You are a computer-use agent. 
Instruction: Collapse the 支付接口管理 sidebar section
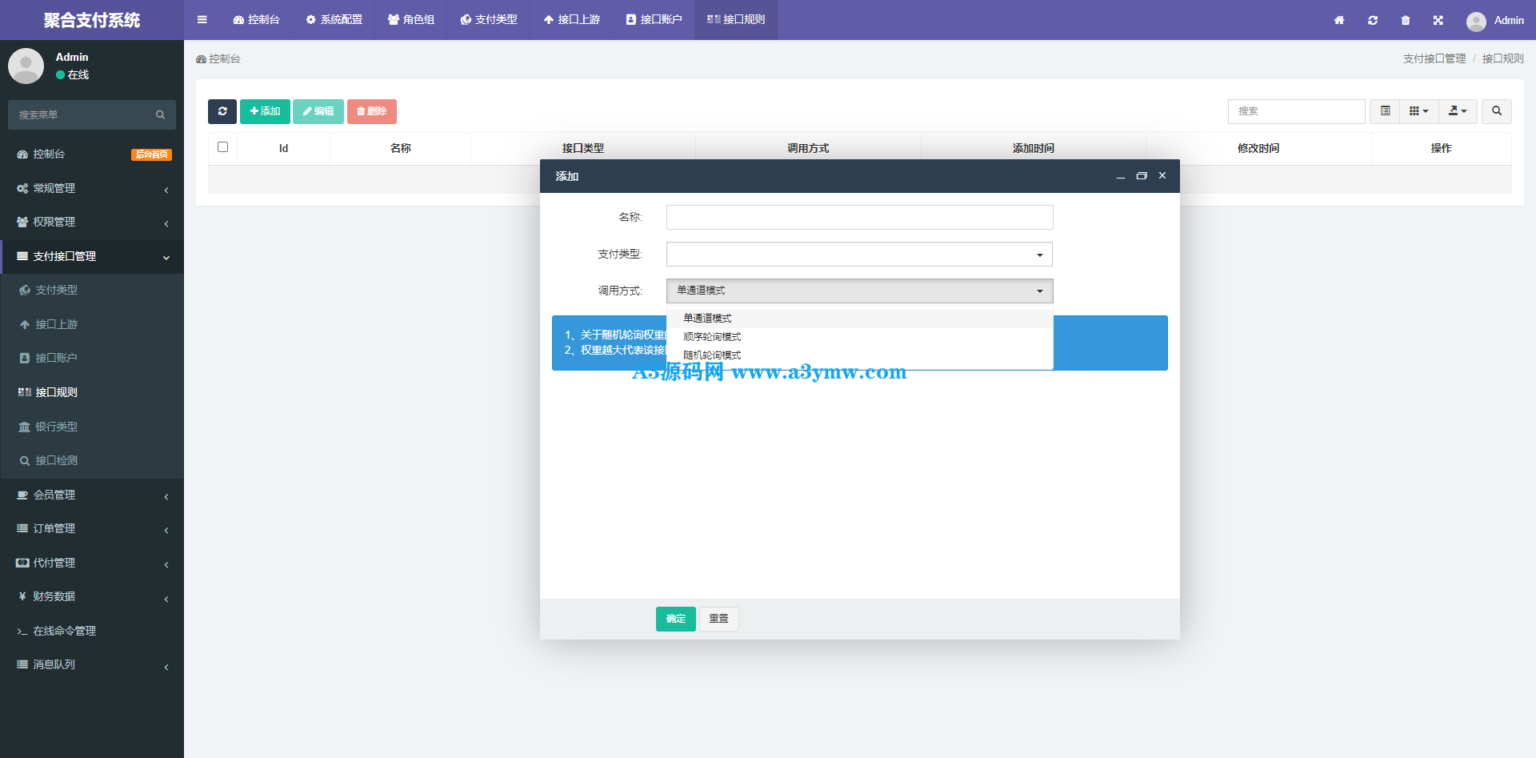point(92,256)
